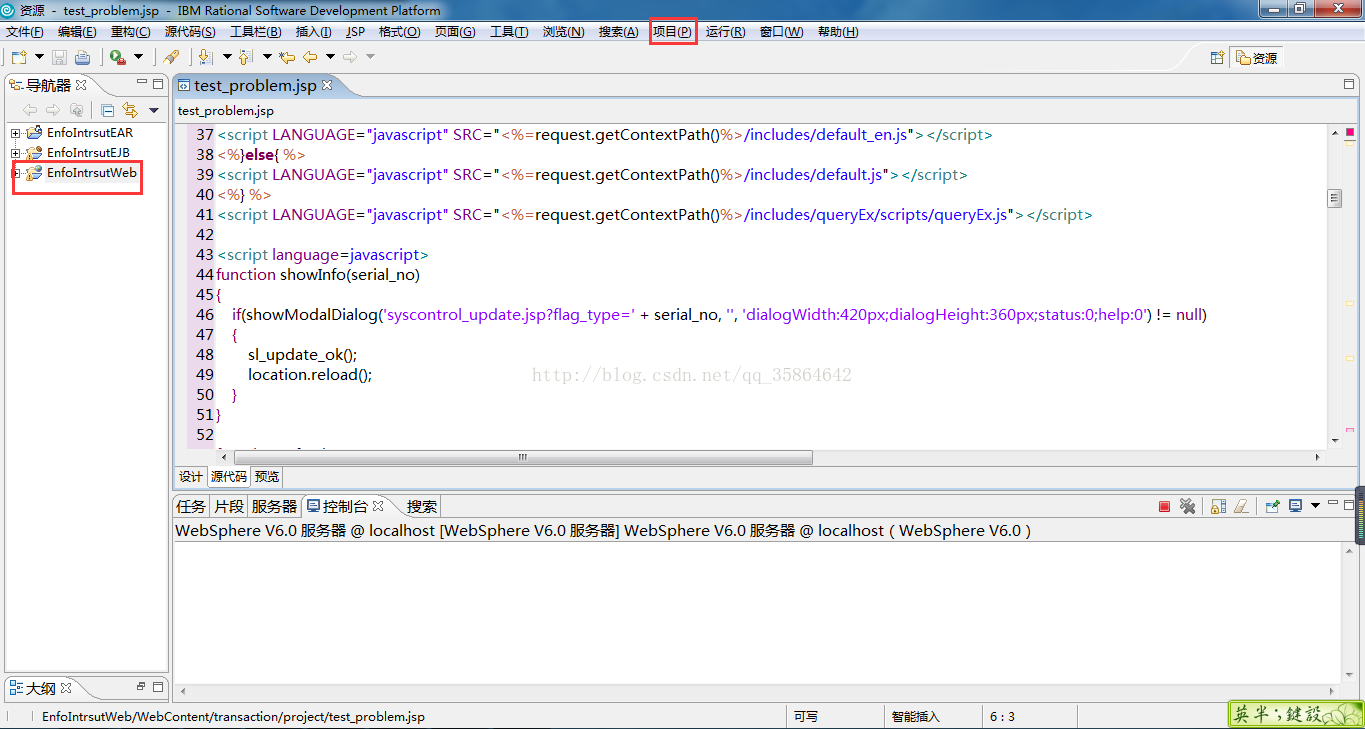Select the EnfoIntrsutEAR project
The image size is (1365, 729).
[x=89, y=133]
